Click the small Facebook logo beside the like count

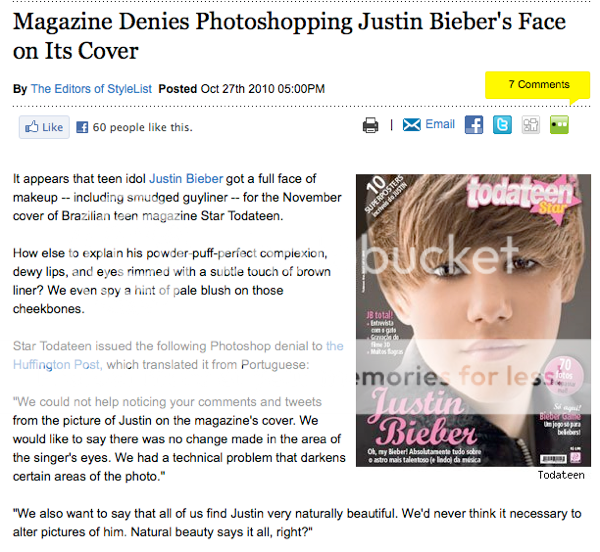(x=82, y=127)
